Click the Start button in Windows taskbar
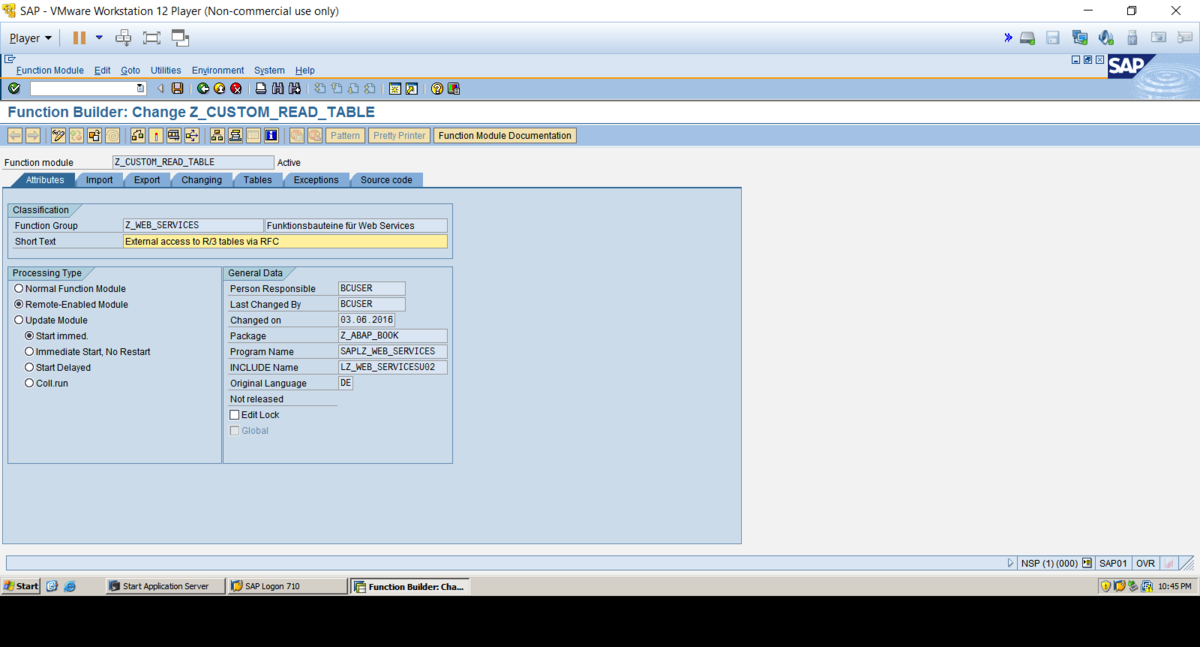Image resolution: width=1200 pixels, height=647 pixels. (x=21, y=586)
